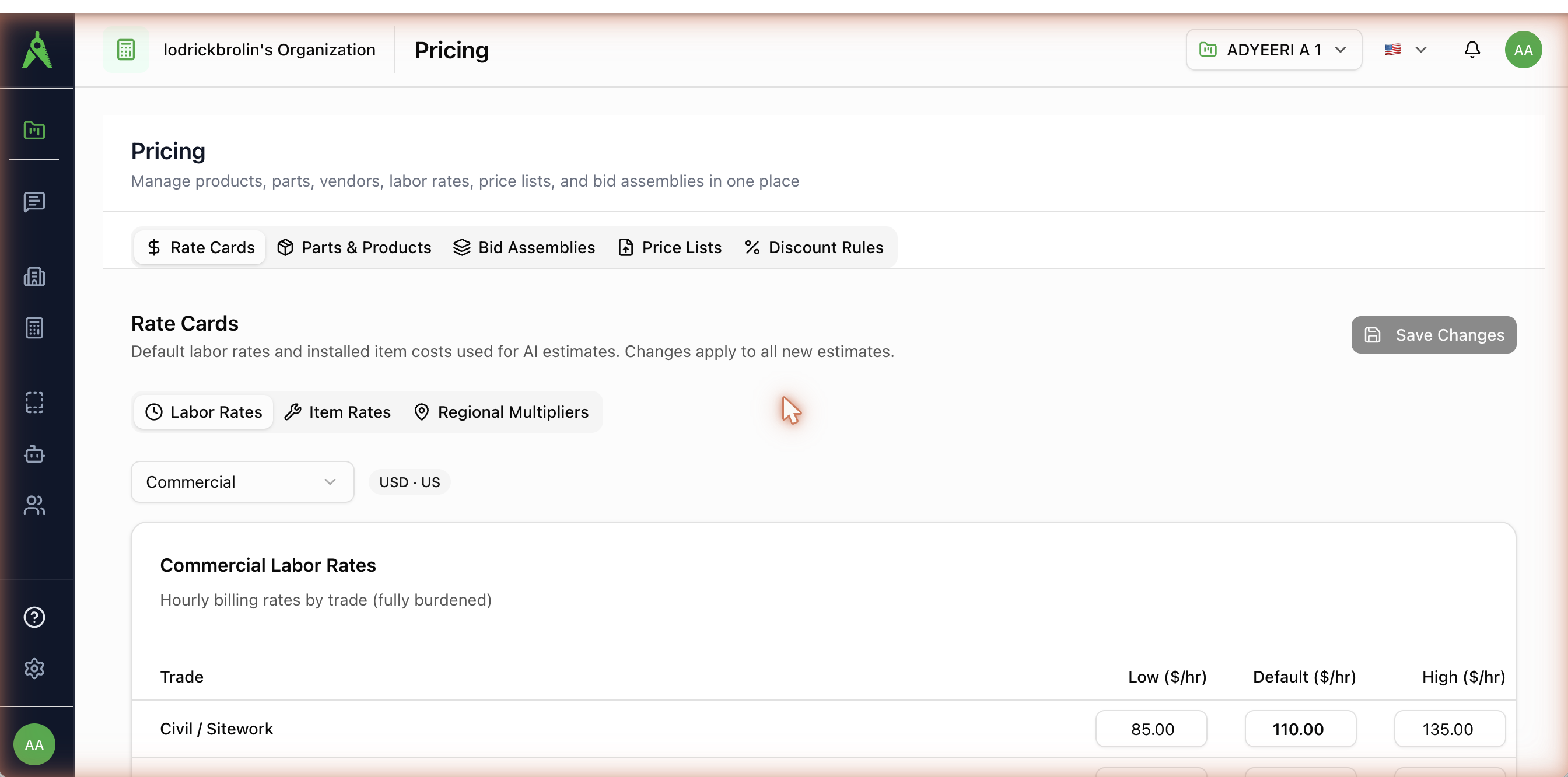
Task: Select the Regional Multipliers sub-tab
Action: click(501, 412)
